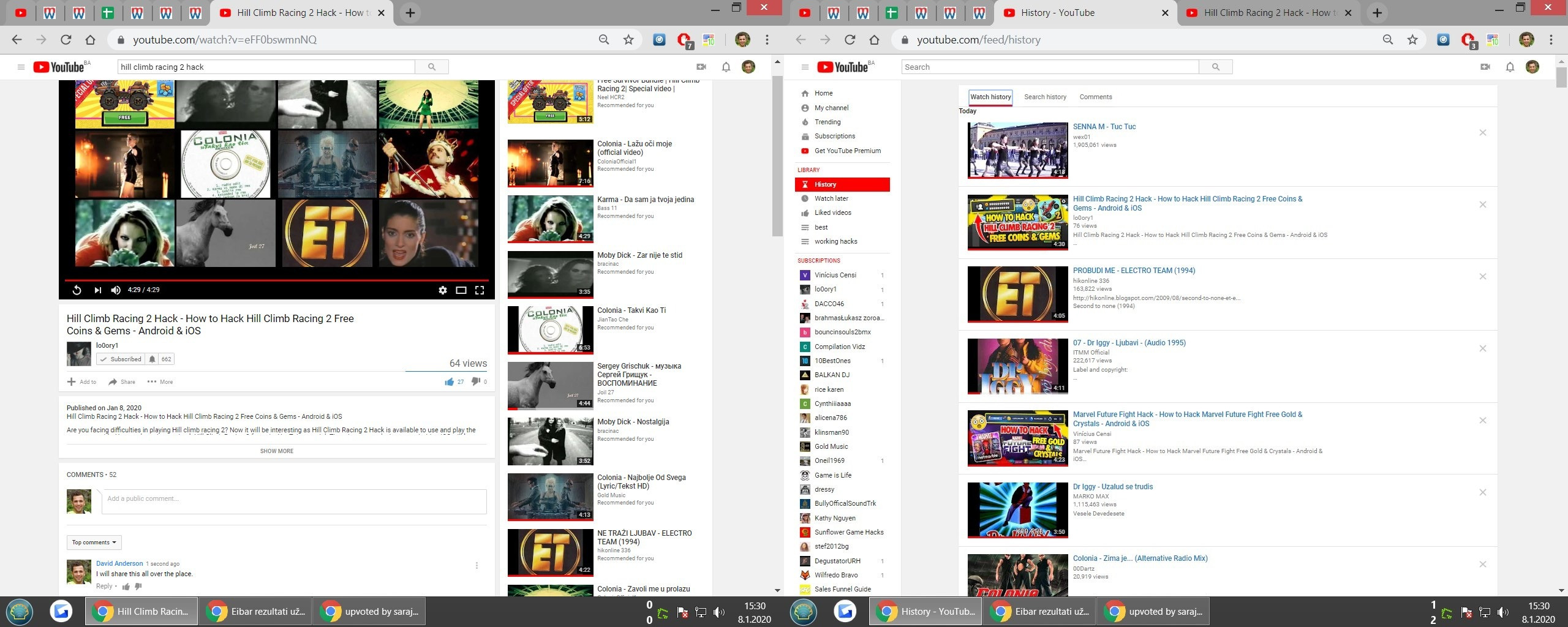Click volume icon in left system tray
This screenshot has height=627, width=1568.
(719, 612)
